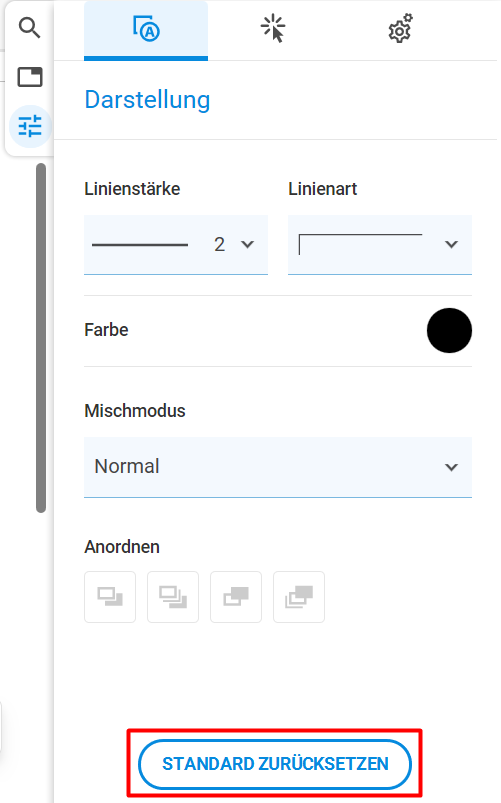Click the Farbe label
Image resolution: width=501 pixels, height=803 pixels.
[106, 330]
